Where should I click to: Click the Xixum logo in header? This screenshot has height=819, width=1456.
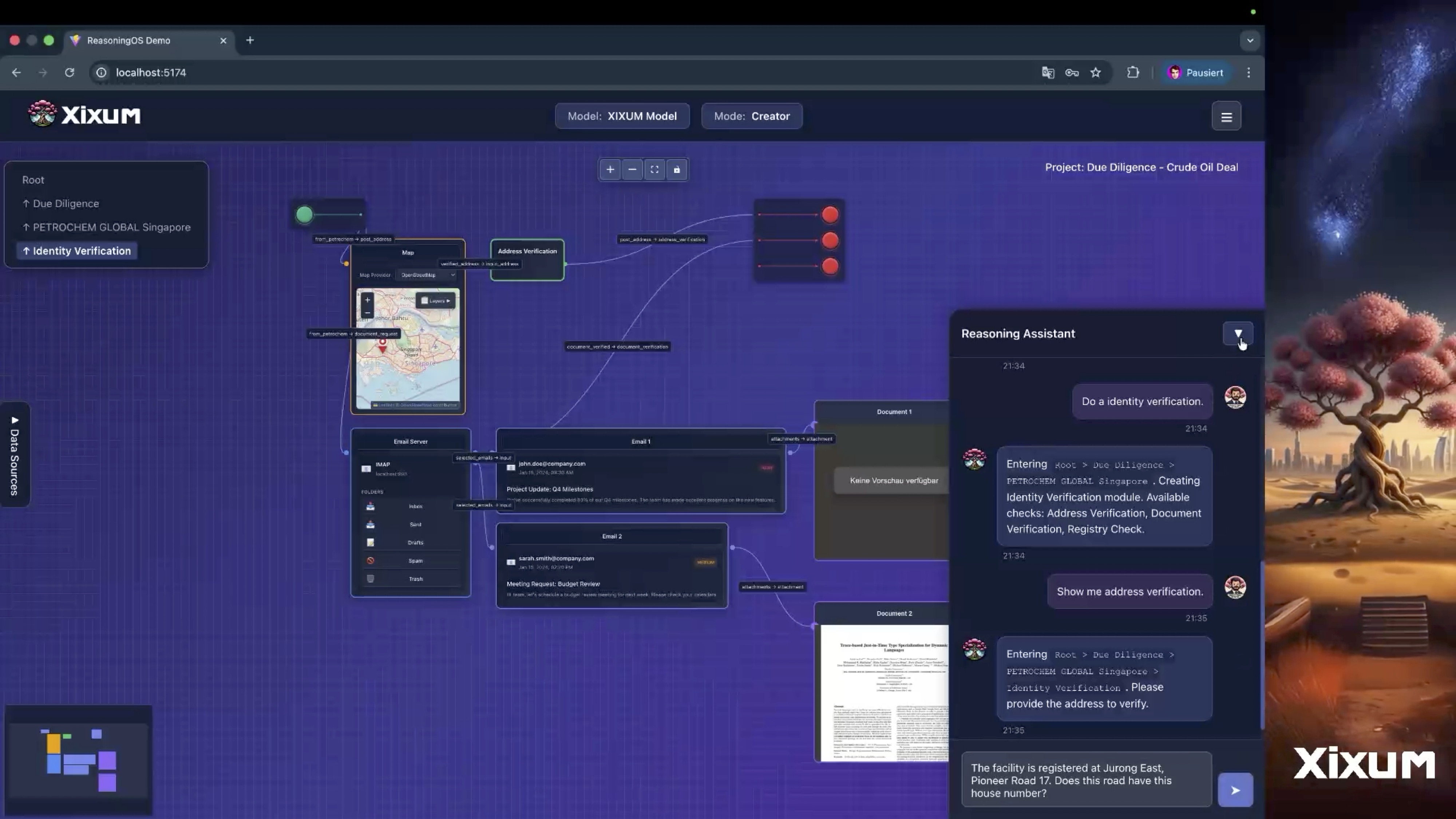84,115
